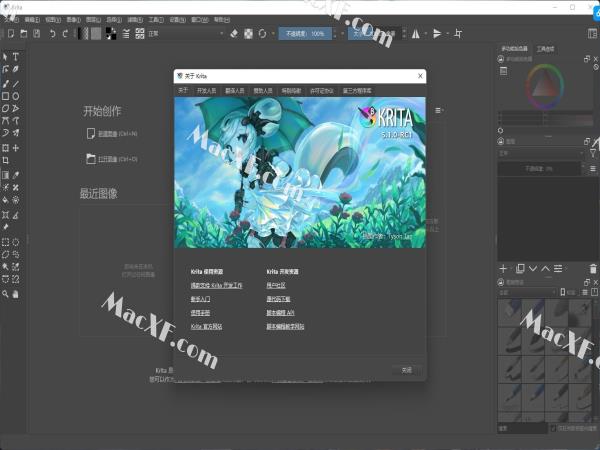
Task: Open the Krita 官方网站 link
Action: point(206,326)
